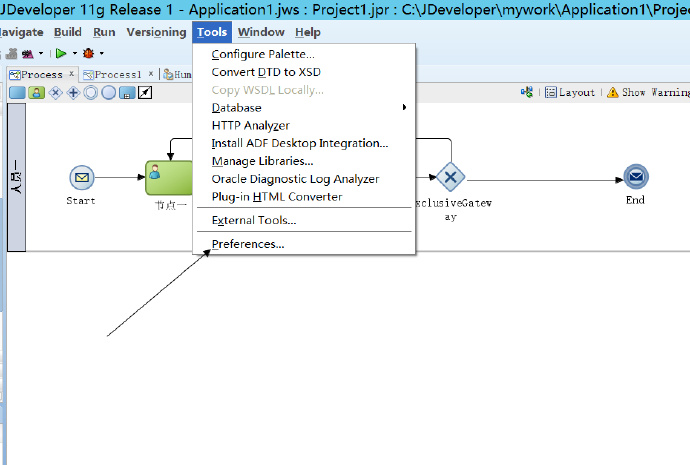This screenshot has width=690, height=465.
Task: Click the icon left of Layout
Action: coord(527,92)
